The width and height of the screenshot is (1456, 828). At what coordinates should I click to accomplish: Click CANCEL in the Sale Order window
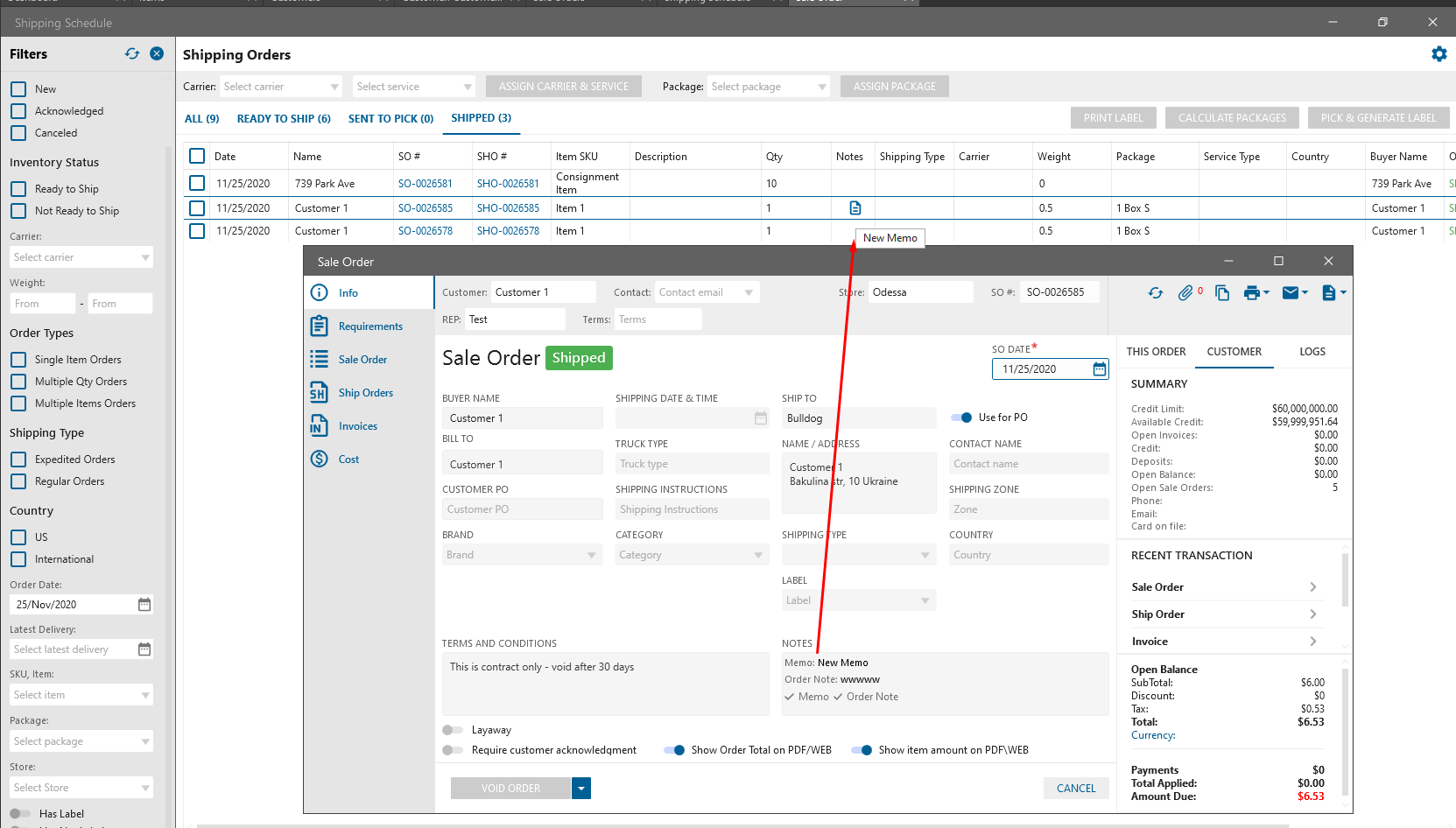pyautogui.click(x=1076, y=789)
